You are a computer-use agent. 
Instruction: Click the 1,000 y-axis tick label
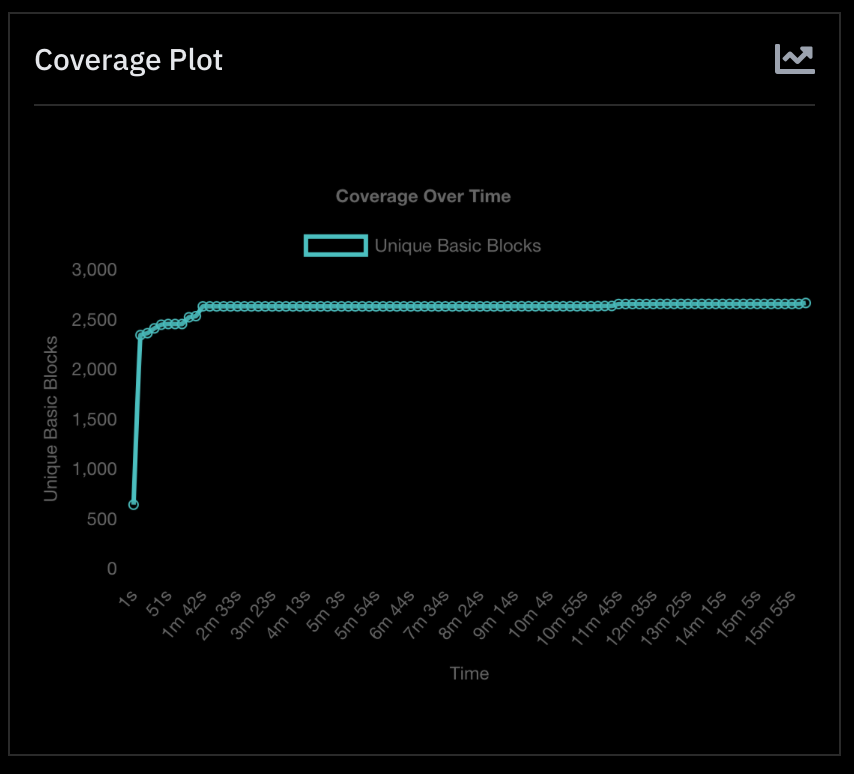pos(95,469)
